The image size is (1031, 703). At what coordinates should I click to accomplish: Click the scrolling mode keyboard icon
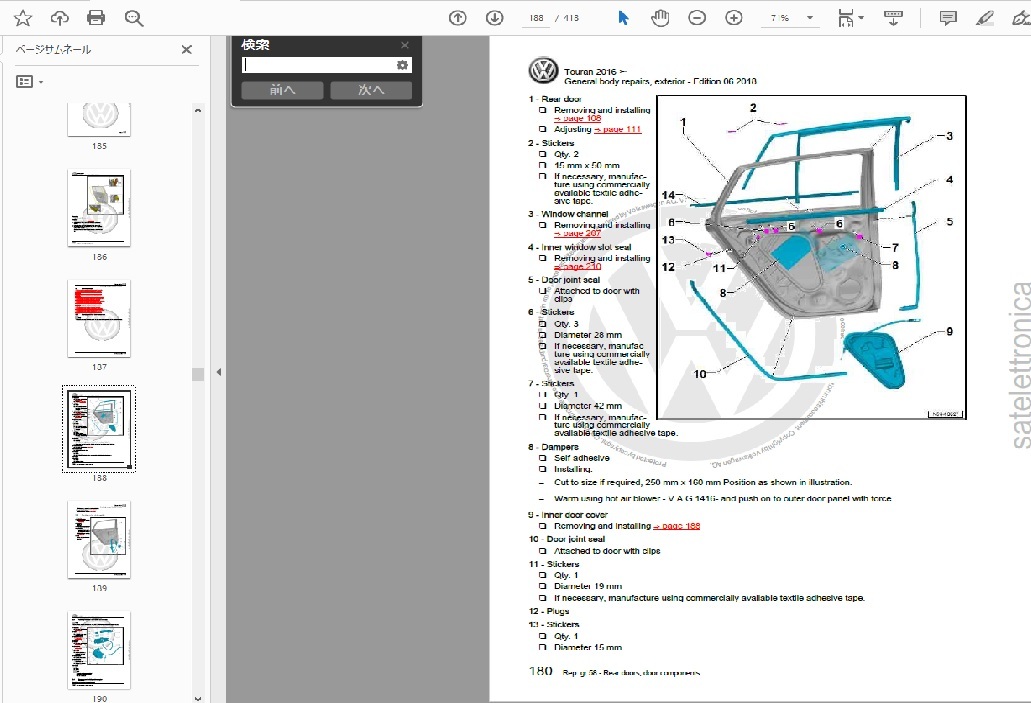(x=893, y=18)
